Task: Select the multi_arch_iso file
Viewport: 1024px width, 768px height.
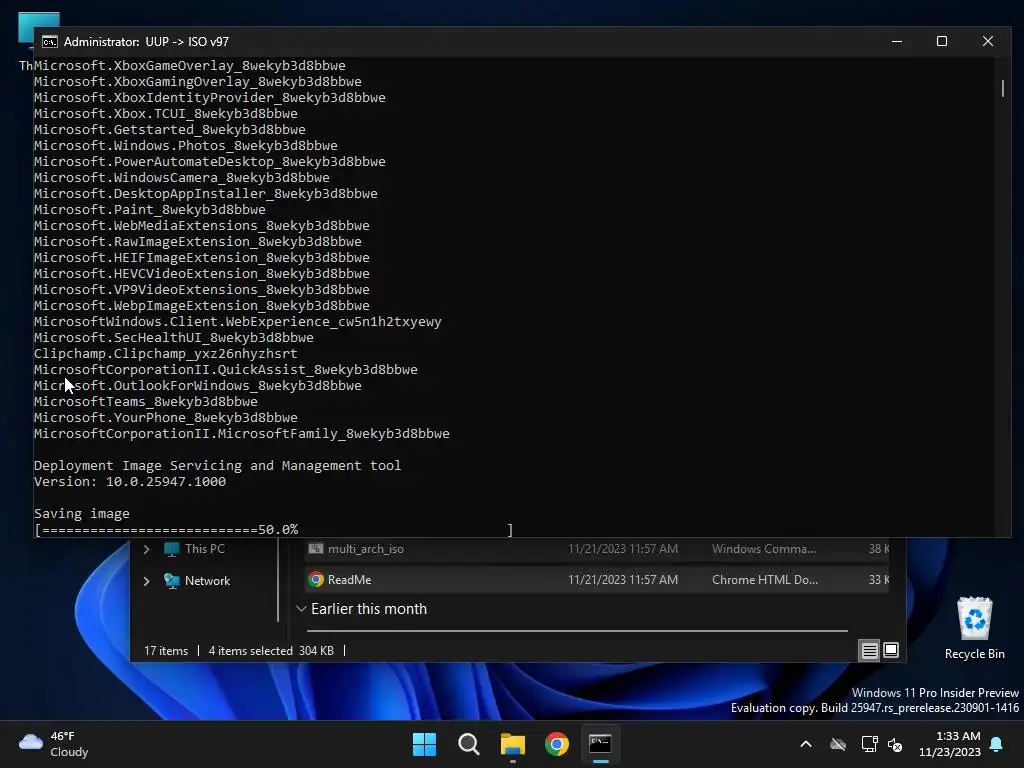Action: coord(597,549)
